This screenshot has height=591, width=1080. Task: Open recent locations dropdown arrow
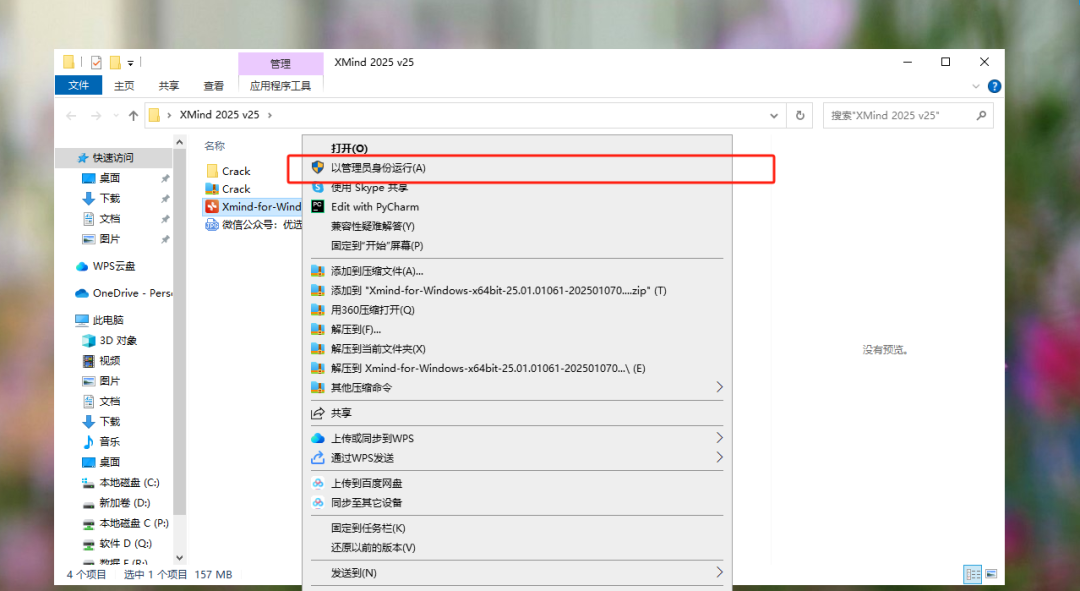click(x=116, y=115)
